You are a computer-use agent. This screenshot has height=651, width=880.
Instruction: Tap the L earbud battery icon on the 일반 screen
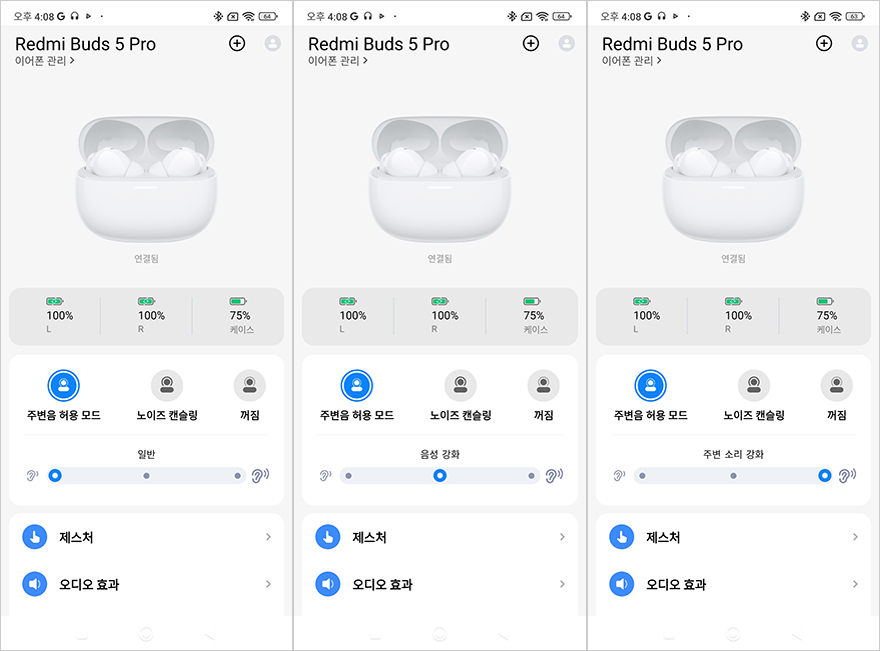click(54, 301)
